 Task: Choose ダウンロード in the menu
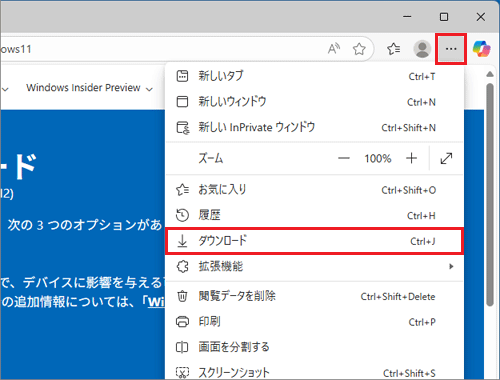pyautogui.click(x=314, y=241)
